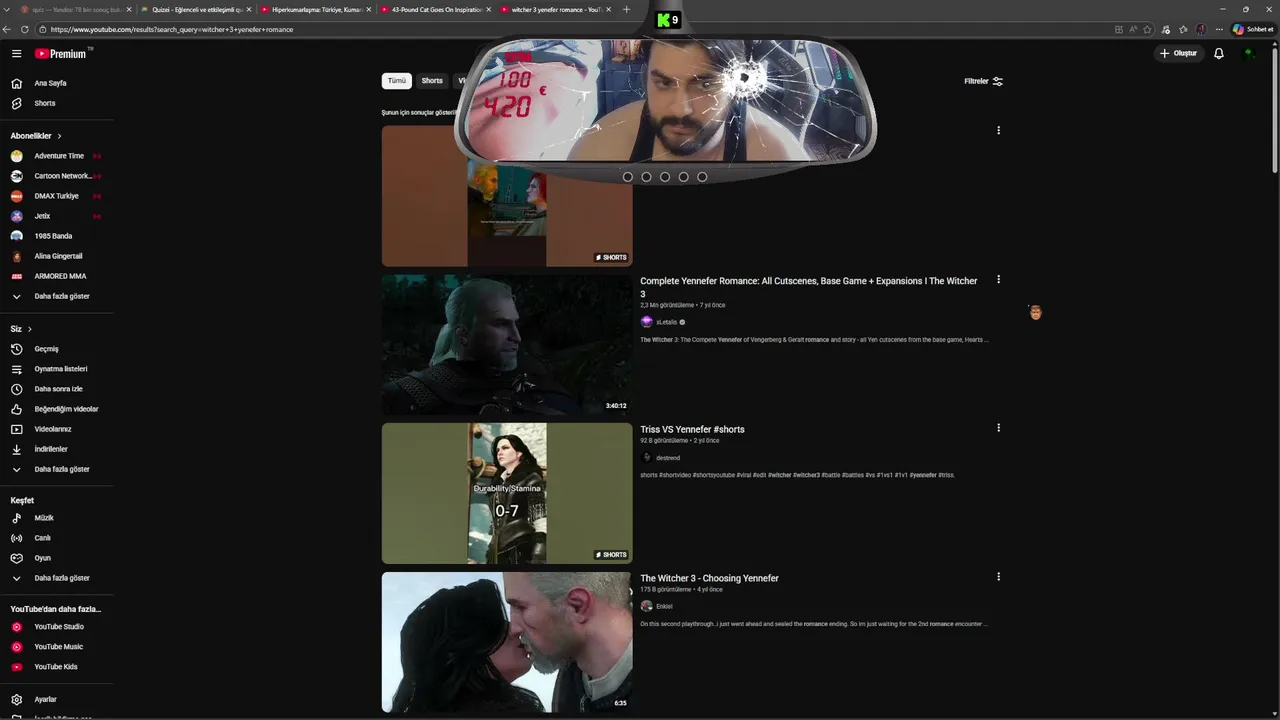Open options for Complete Yennefer Romance video

point(998,280)
